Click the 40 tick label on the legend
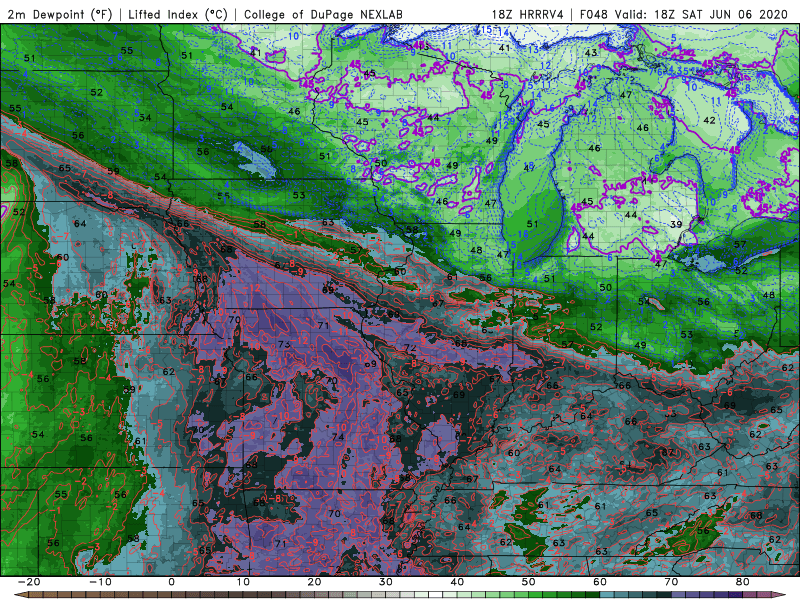 coord(457,582)
